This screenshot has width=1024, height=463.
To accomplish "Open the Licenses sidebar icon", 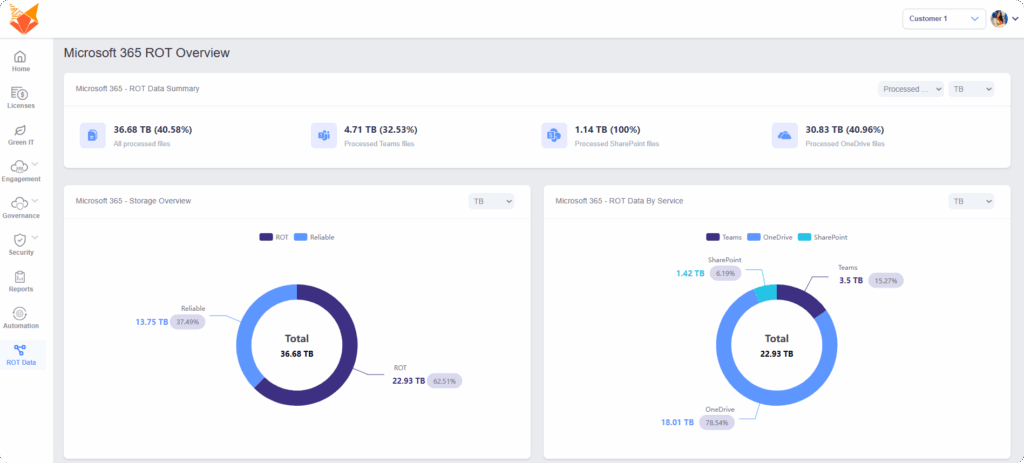I will click(20, 93).
